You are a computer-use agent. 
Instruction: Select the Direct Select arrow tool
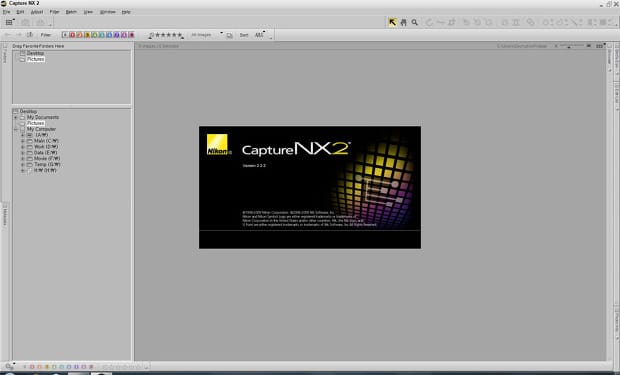(x=392, y=23)
